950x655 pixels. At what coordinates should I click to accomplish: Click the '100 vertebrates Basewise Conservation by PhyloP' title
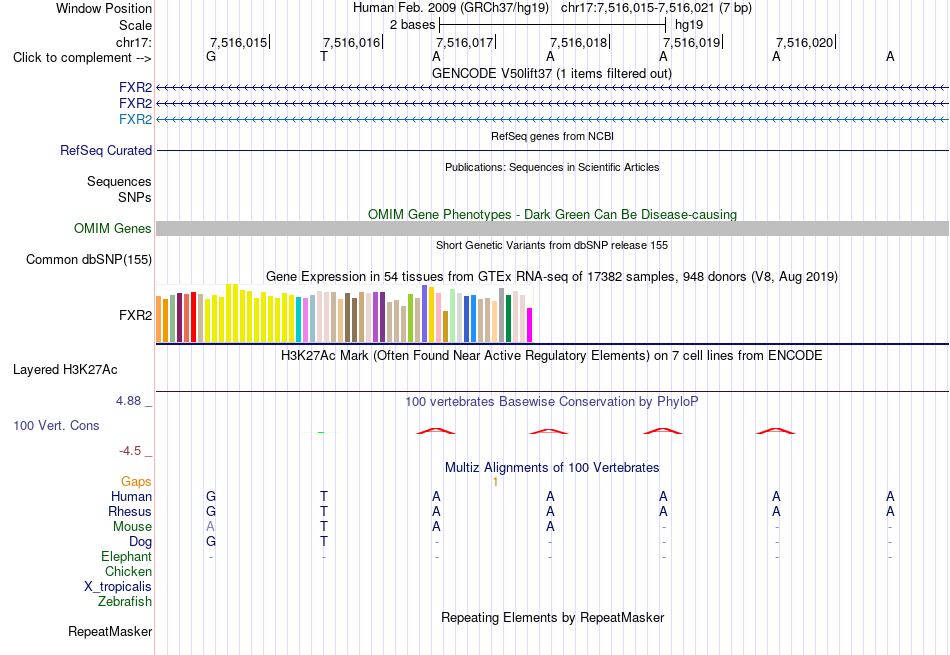click(x=551, y=402)
